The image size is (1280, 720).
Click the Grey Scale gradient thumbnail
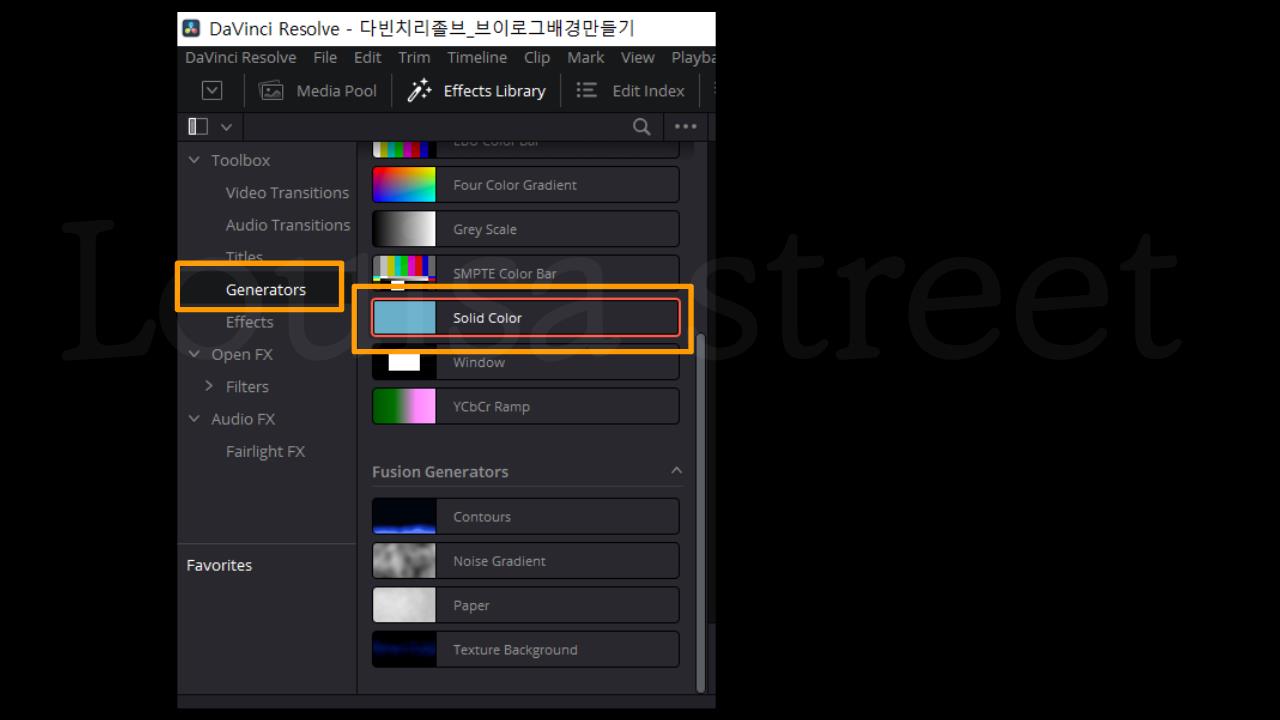click(404, 229)
